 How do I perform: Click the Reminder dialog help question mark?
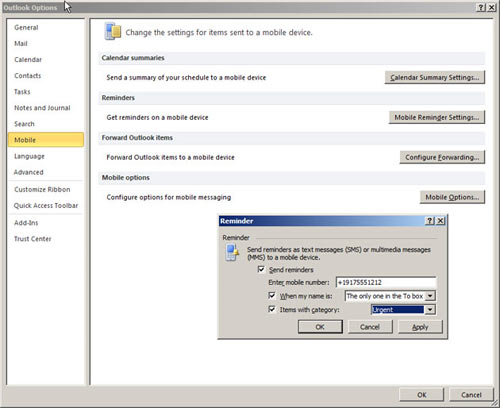pyautogui.click(x=430, y=221)
